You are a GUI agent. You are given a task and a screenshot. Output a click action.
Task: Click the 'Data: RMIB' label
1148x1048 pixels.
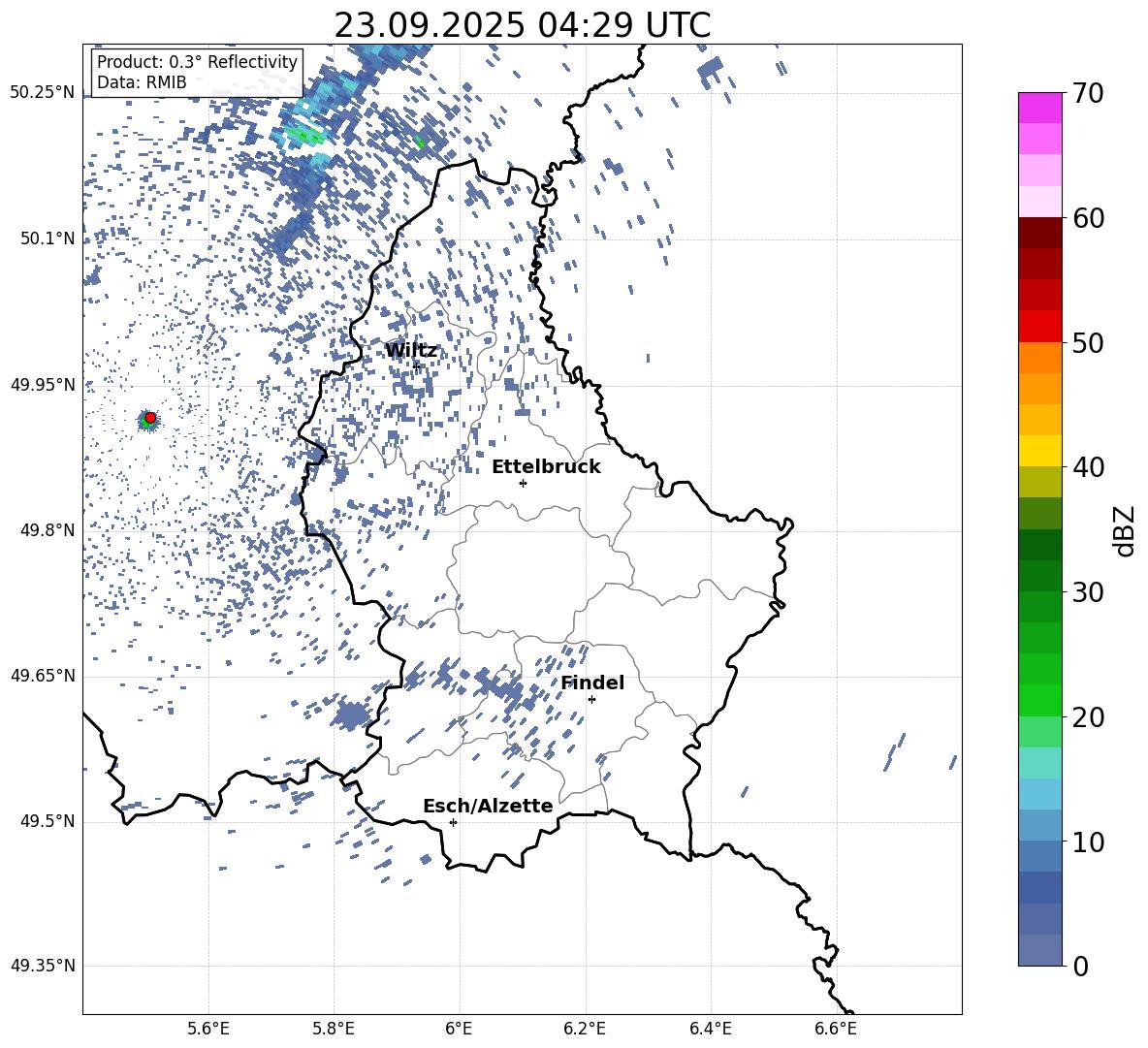[x=142, y=82]
